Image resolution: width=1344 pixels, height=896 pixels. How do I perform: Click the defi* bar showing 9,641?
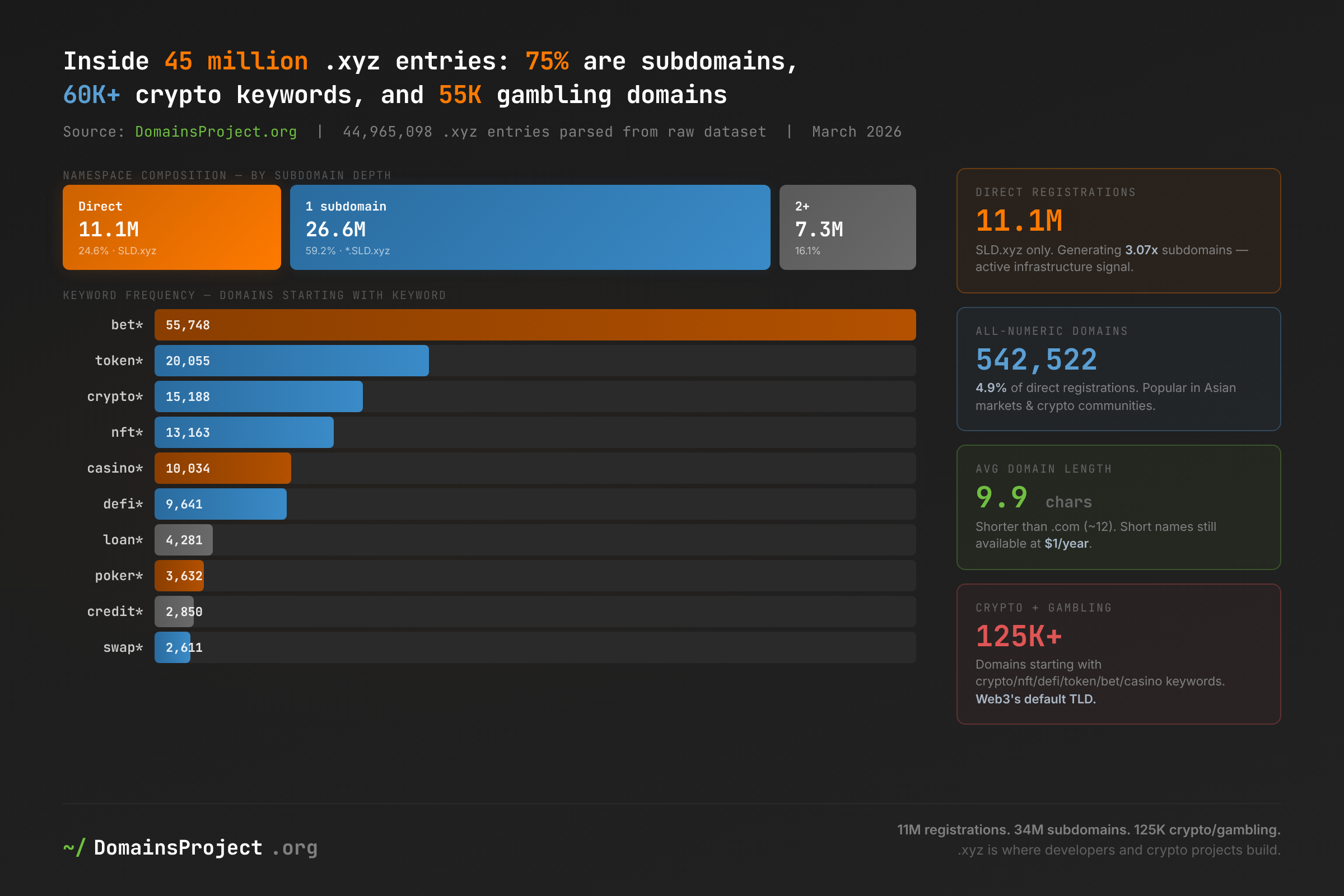pos(221,504)
